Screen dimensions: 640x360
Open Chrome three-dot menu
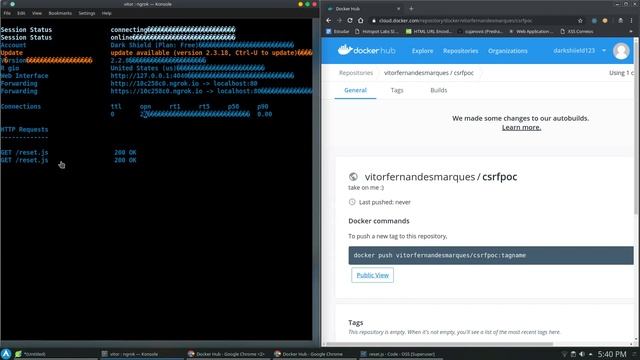631,20
